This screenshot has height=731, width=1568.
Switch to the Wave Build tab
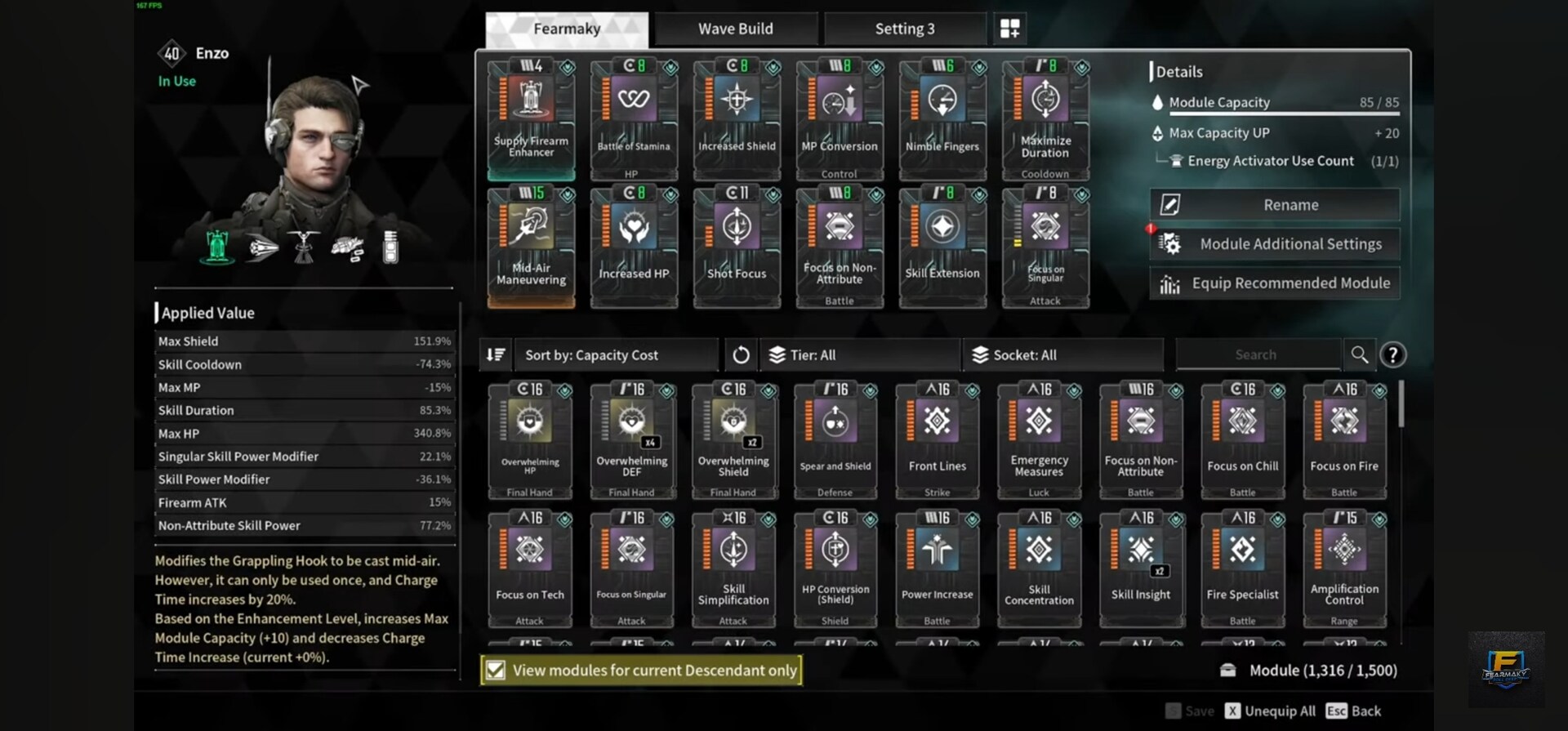coord(736,29)
